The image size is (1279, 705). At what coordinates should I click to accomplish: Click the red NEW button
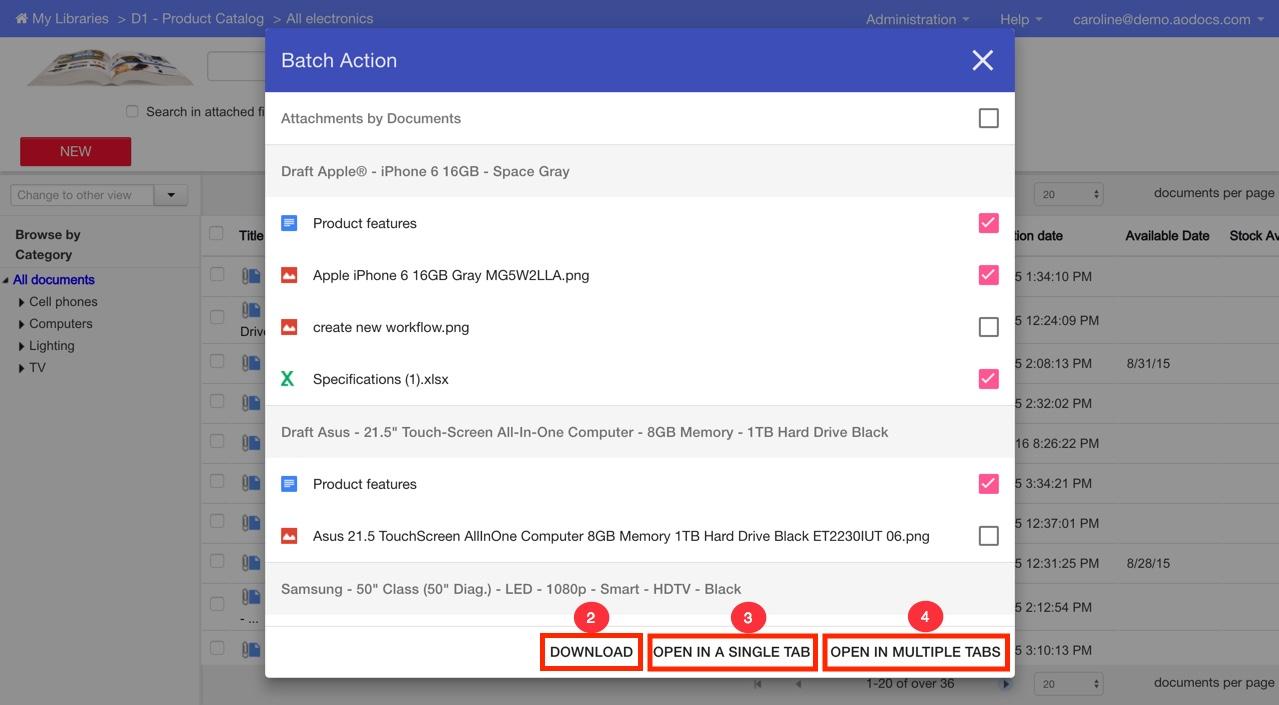(75, 151)
